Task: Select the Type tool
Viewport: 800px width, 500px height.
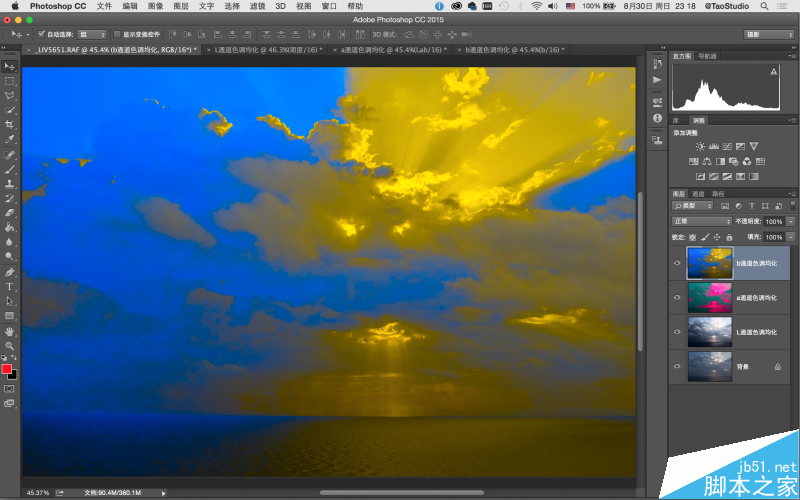Action: click(x=9, y=286)
